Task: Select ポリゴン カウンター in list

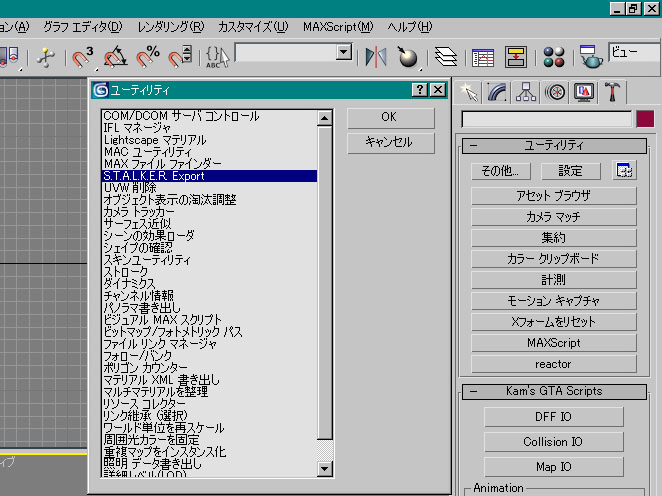Action: (209, 368)
